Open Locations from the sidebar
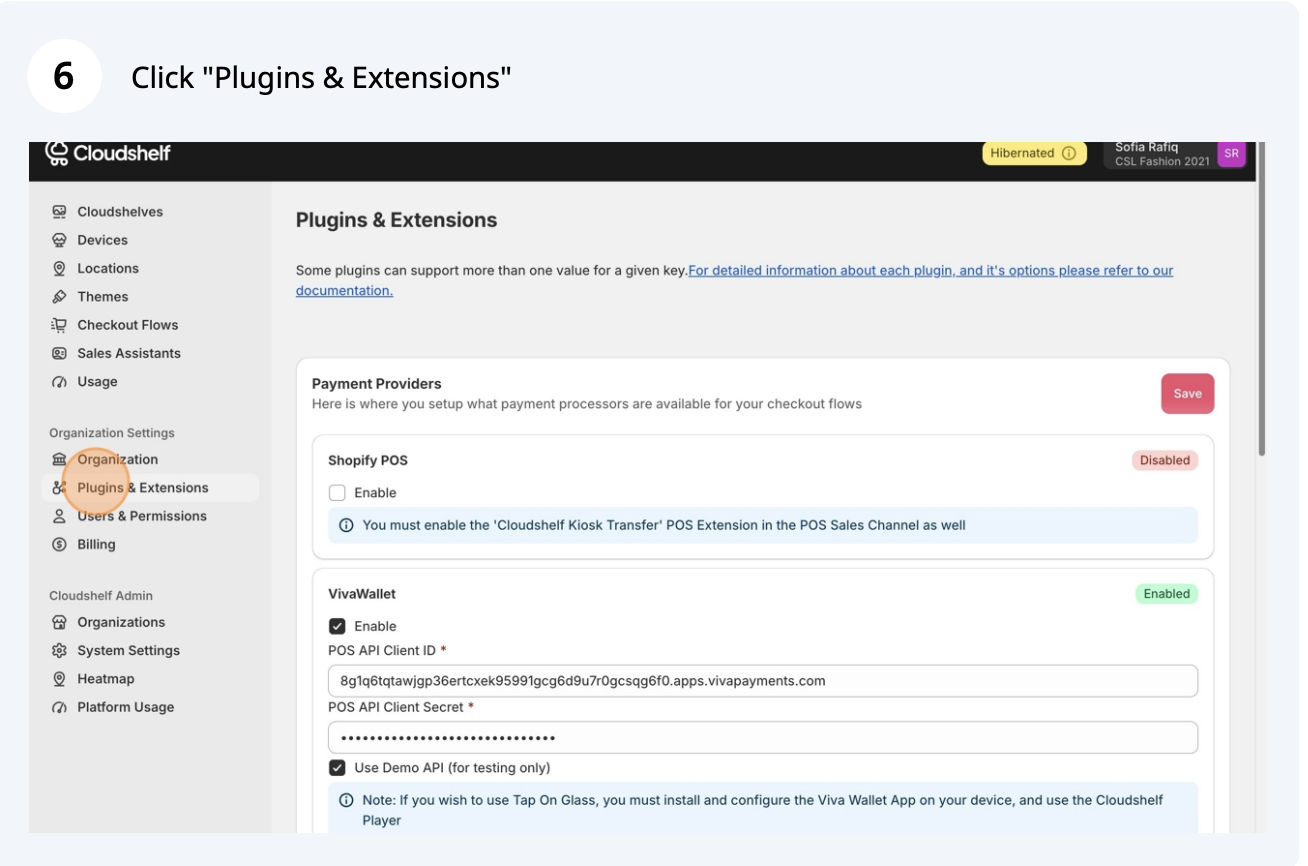The image size is (1308, 866). [108, 268]
